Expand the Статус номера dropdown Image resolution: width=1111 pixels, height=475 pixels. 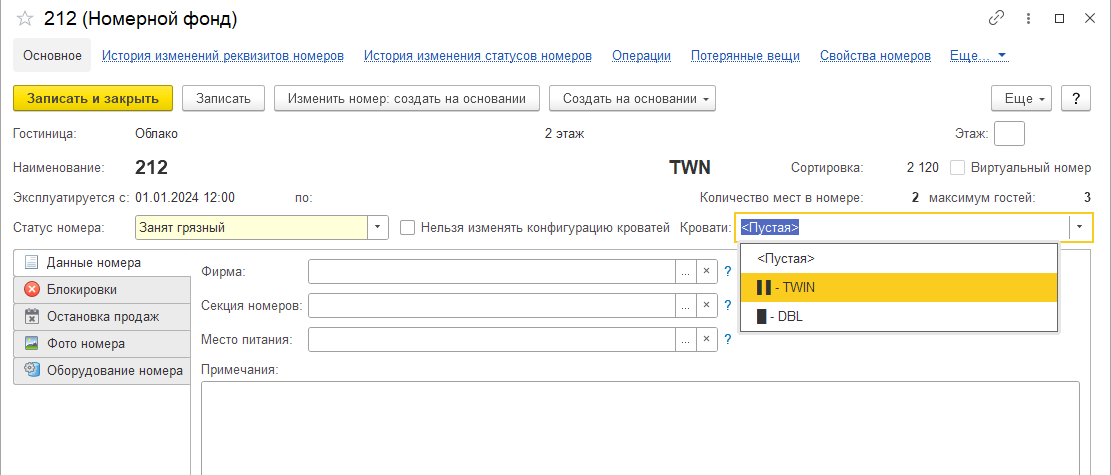point(379,227)
